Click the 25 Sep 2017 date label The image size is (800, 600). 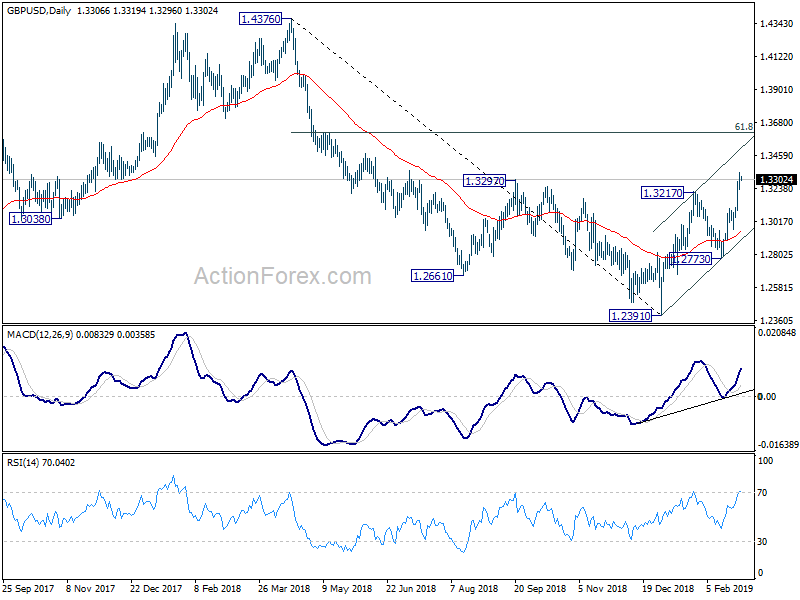tap(28, 588)
